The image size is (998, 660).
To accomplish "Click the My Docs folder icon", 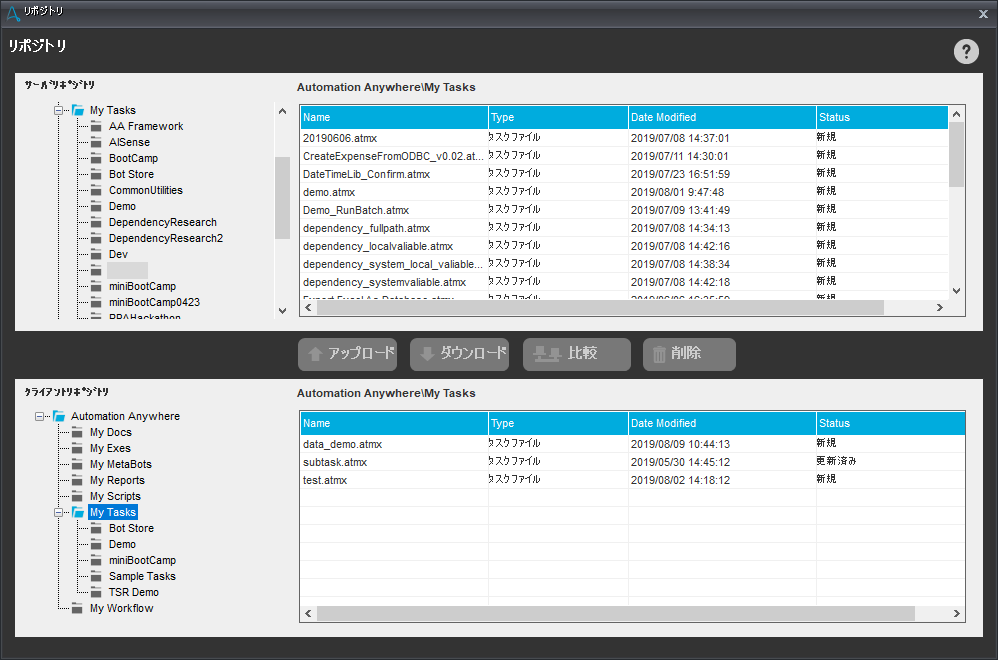I will (77, 433).
